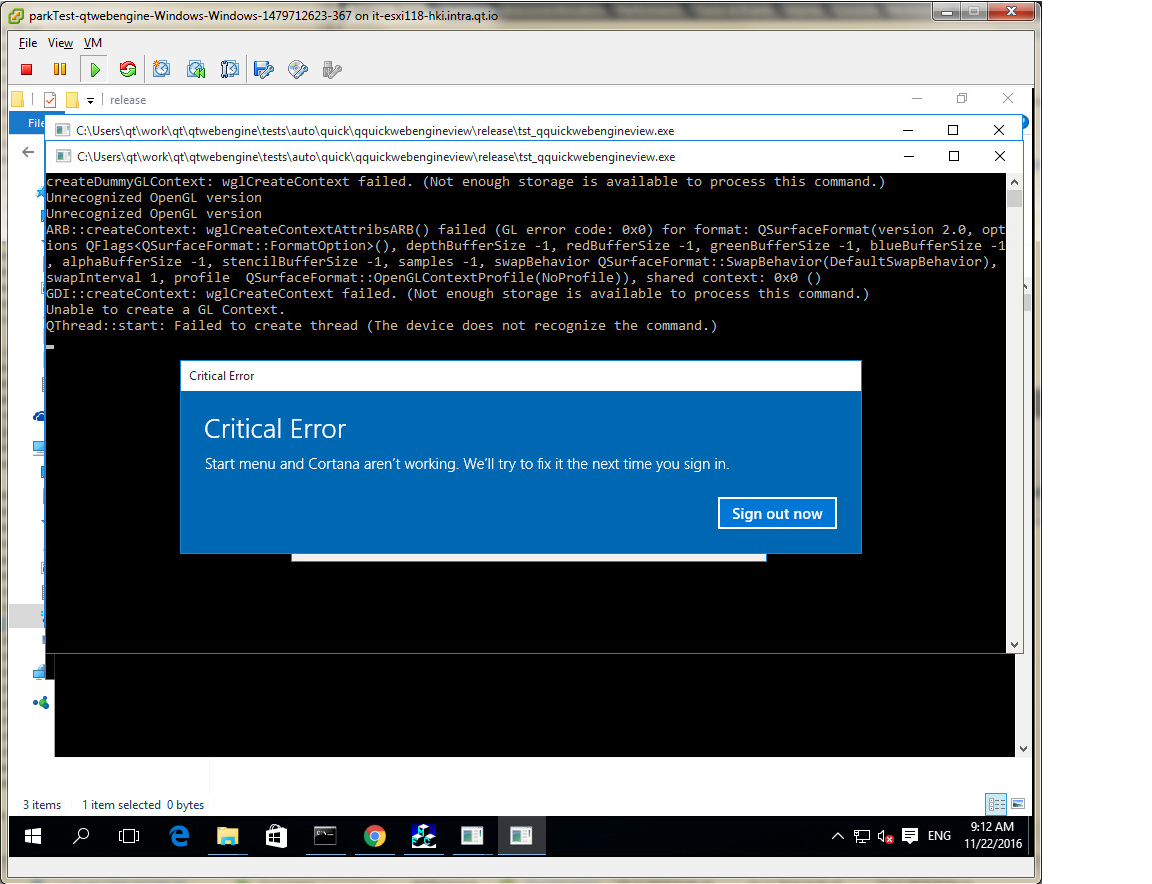Take a snapshot of the virtual machine

point(162,69)
